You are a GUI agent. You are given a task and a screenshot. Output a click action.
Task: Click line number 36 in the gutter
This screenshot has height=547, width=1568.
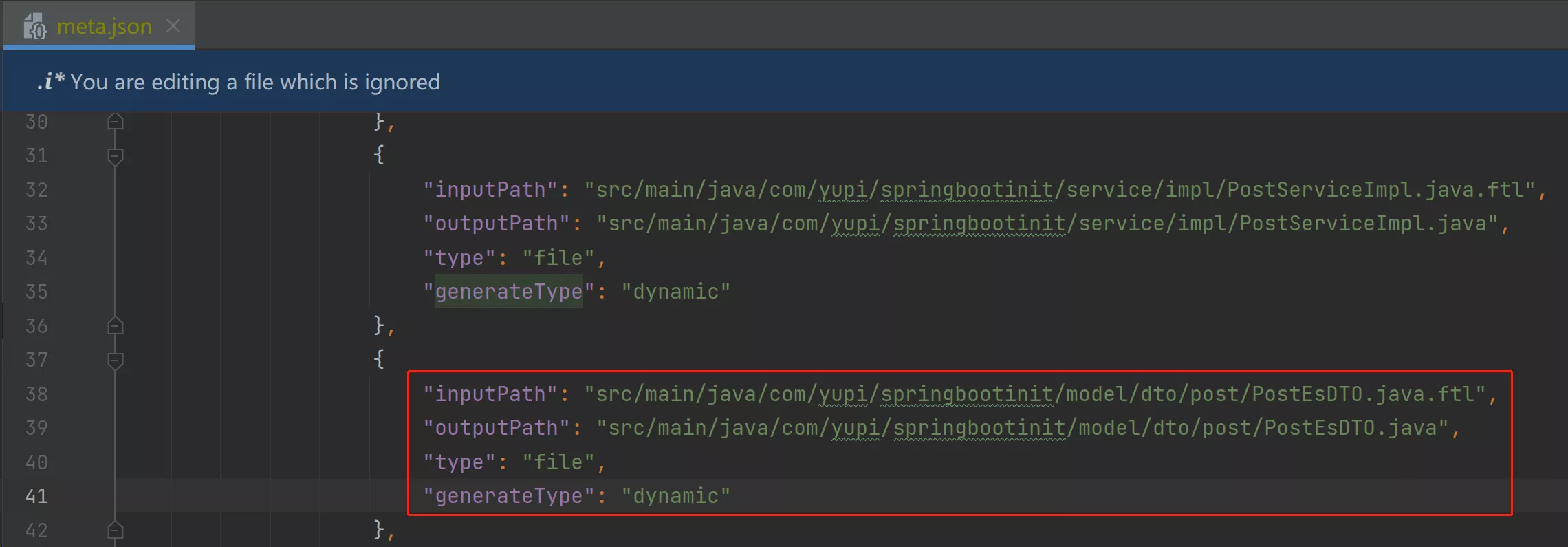coord(36,326)
